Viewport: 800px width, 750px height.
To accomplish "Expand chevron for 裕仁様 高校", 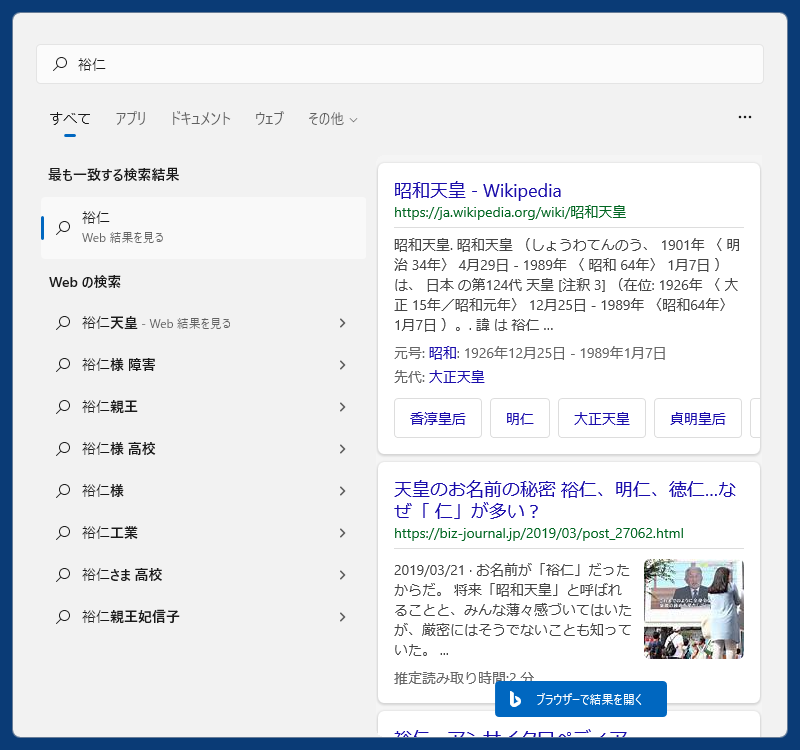I will tap(342, 449).
